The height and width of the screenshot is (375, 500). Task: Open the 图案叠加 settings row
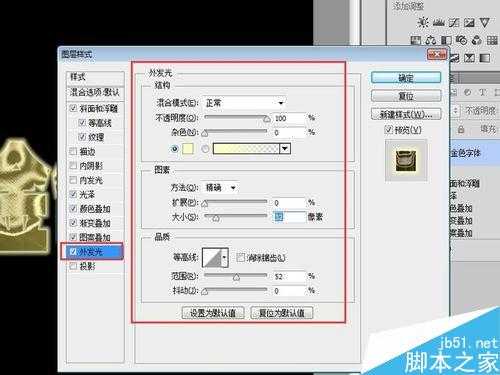pyautogui.click(x=95, y=237)
